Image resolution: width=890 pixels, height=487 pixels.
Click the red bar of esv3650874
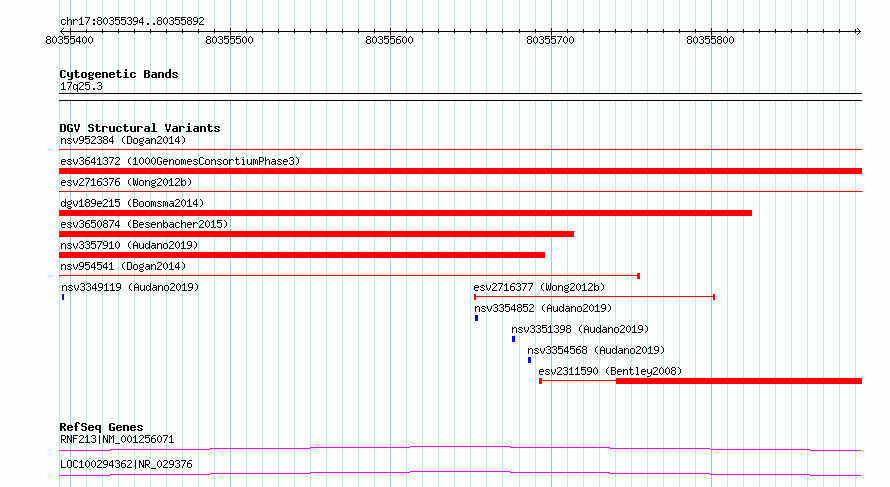[316, 234]
